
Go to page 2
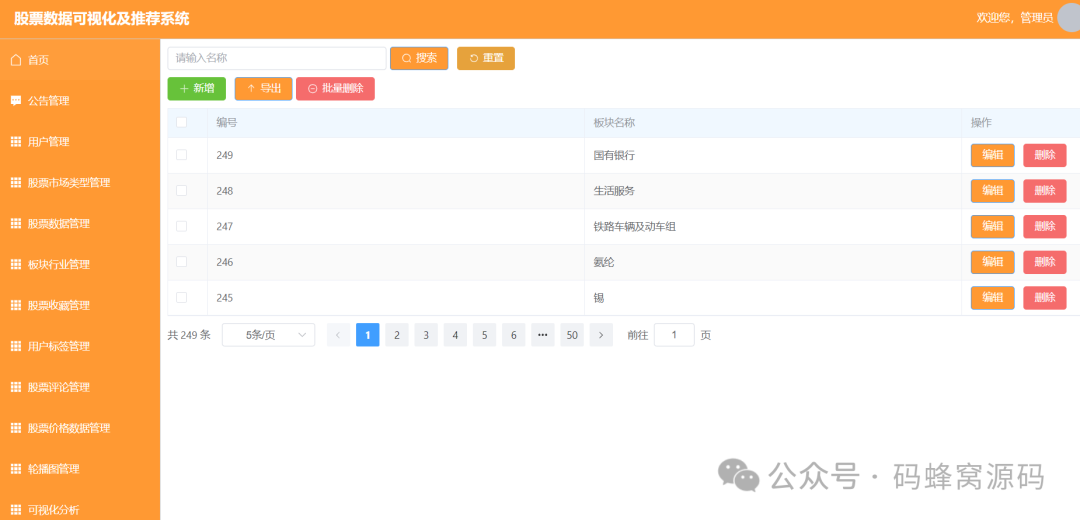click(397, 335)
